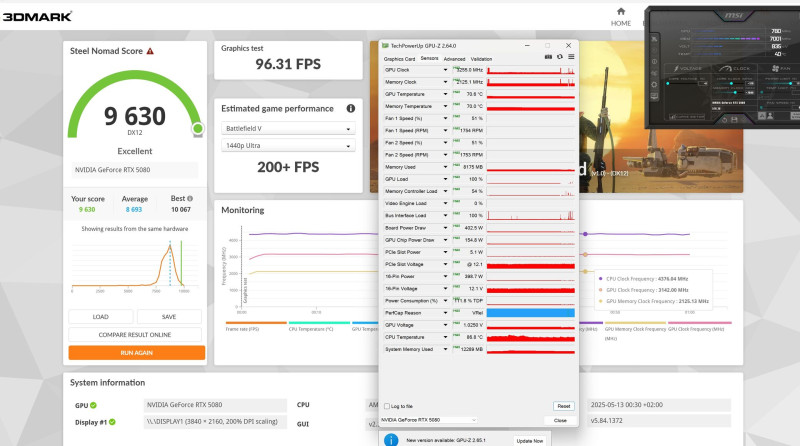Image resolution: width=800 pixels, height=446 pixels.
Task: Click "96.31 FPS" graphics test value
Action: (x=288, y=64)
